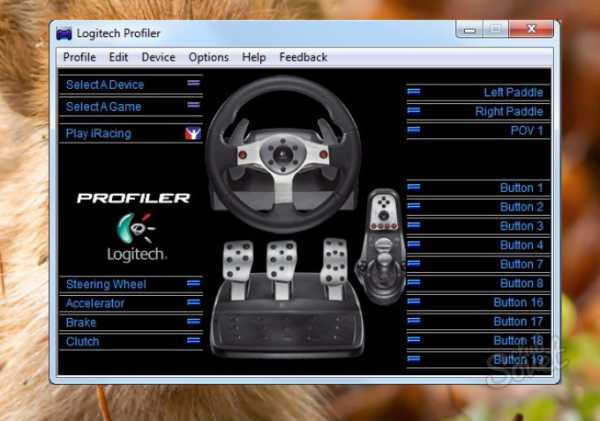The height and width of the screenshot is (421, 600).
Task: Close the Logitech Profiler window
Action: point(531,29)
